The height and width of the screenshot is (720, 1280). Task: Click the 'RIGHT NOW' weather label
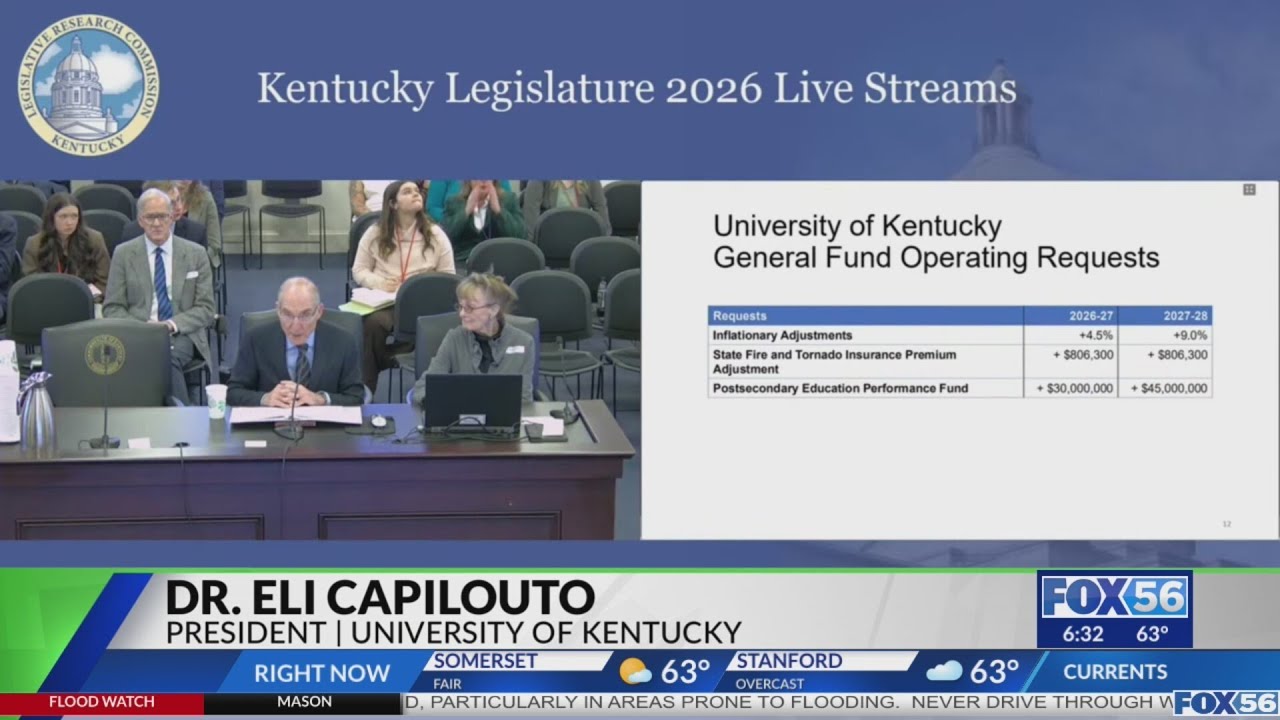[321, 673]
